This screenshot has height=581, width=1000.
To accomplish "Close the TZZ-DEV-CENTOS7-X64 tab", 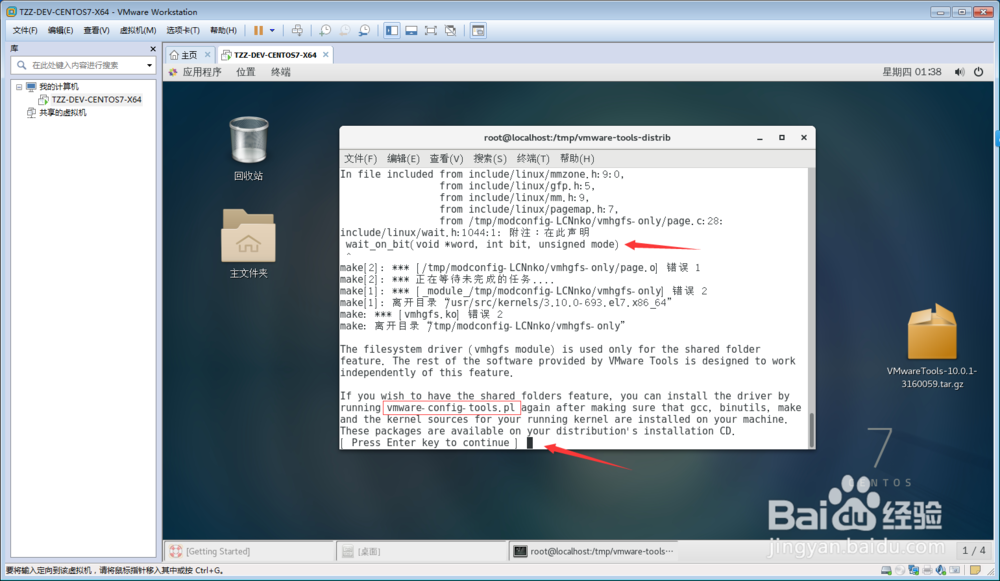I will [326, 55].
